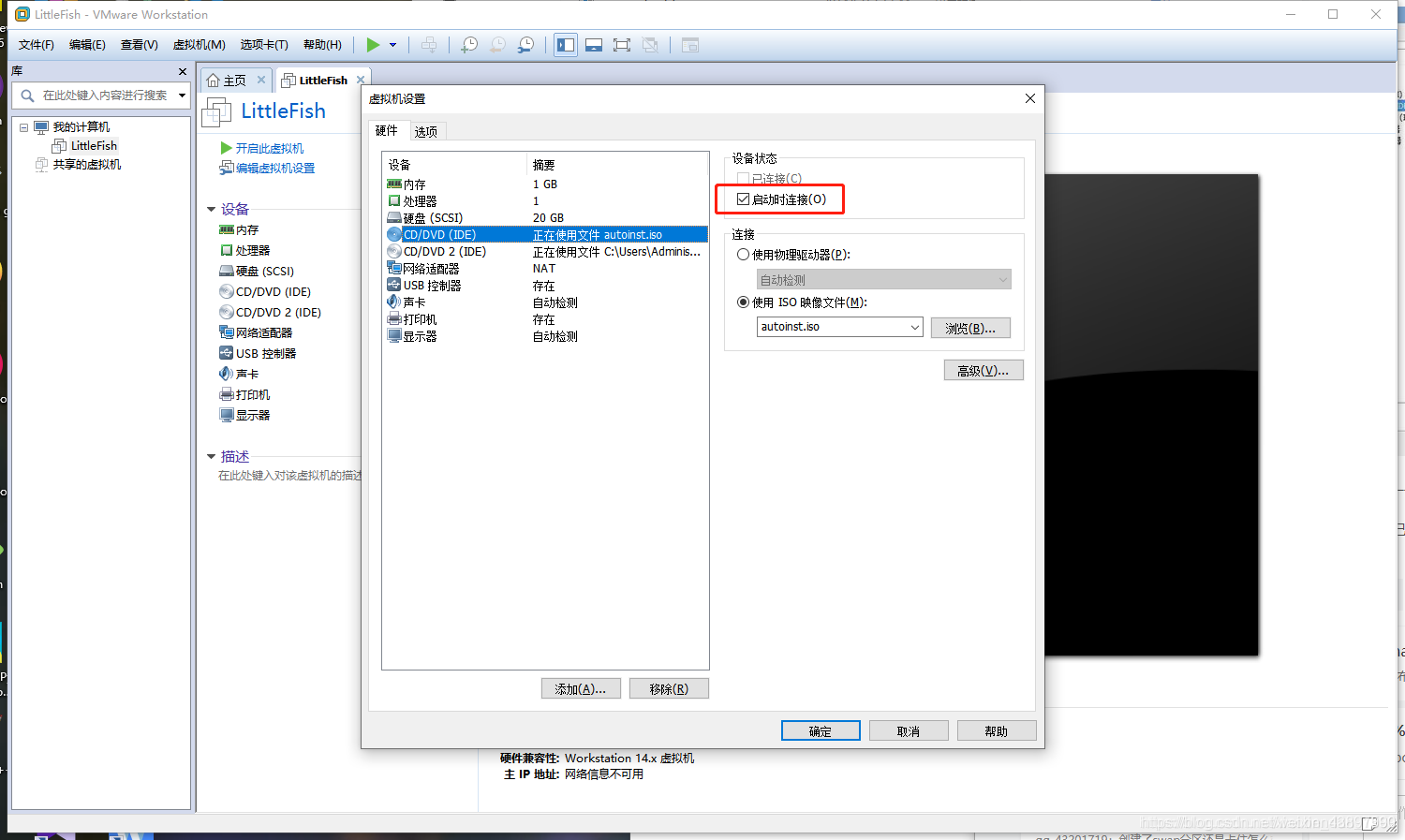Open the 自动检测 physical drive dropdown
The image size is (1405, 840).
884,280
